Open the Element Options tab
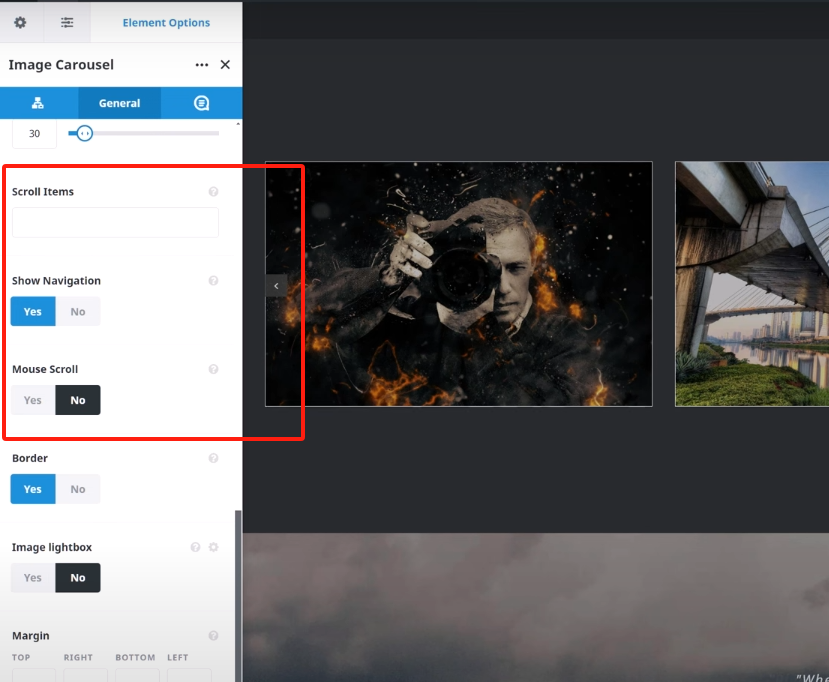 tap(166, 22)
